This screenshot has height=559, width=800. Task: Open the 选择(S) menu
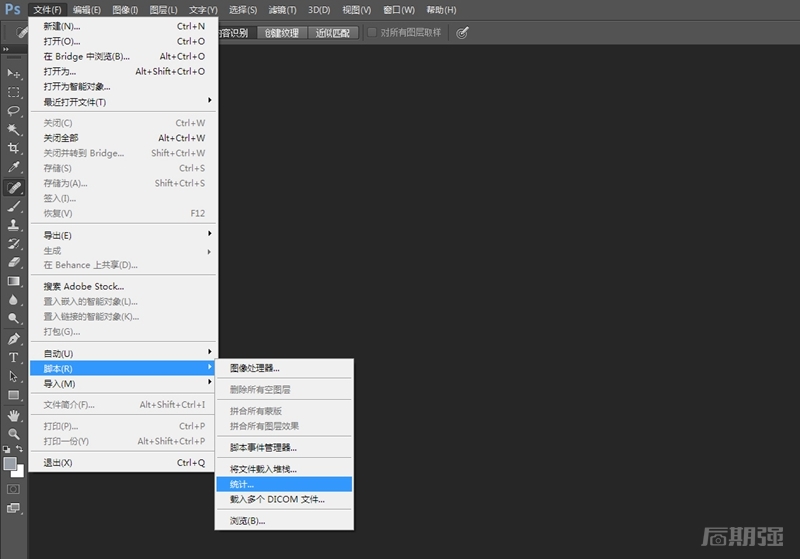(243, 10)
